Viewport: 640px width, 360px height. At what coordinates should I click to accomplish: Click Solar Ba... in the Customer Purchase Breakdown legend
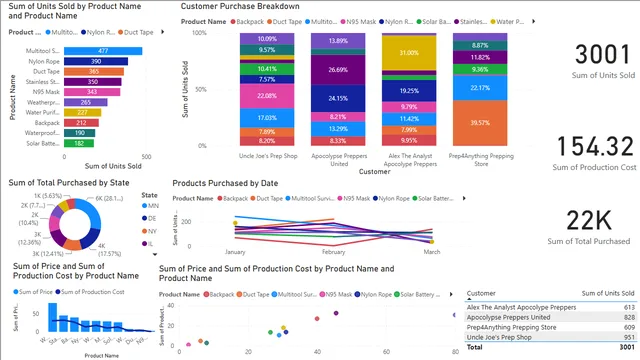(x=433, y=22)
